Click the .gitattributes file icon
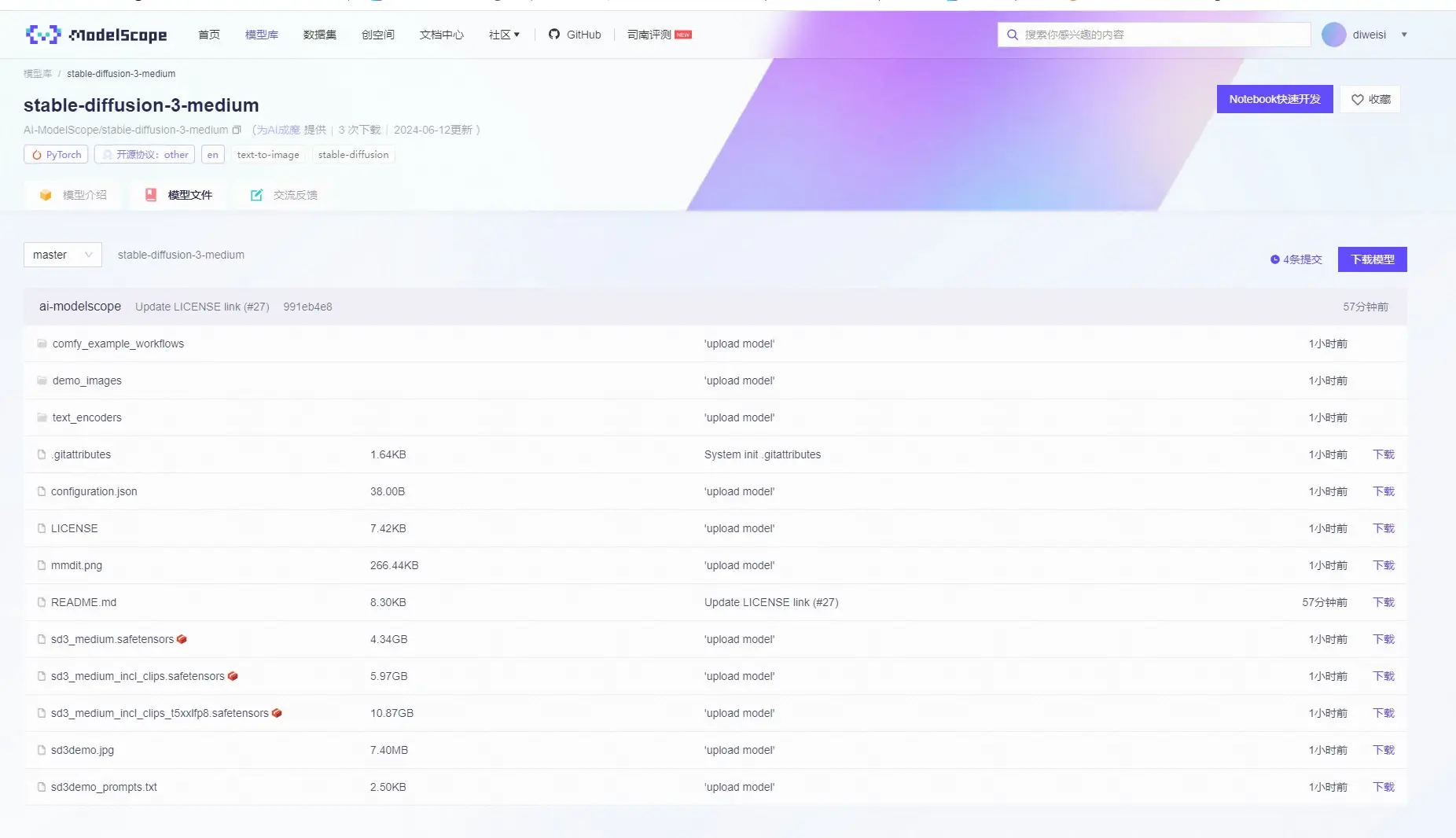This screenshot has height=838, width=1456. 42,454
